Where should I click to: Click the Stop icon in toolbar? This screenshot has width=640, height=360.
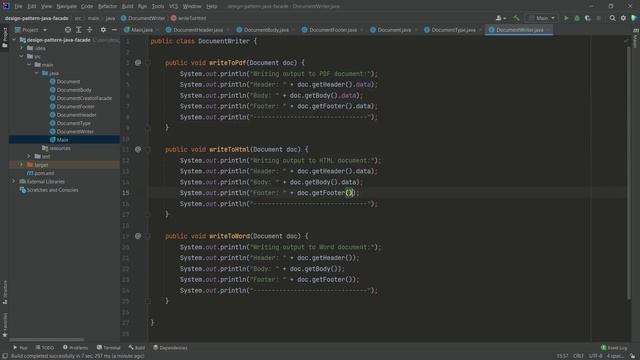click(x=599, y=18)
